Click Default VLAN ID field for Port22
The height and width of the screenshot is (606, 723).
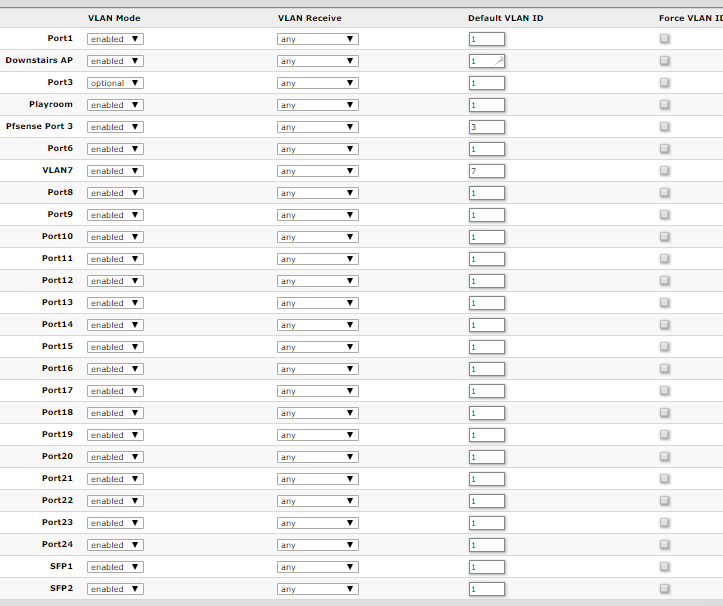pos(486,501)
